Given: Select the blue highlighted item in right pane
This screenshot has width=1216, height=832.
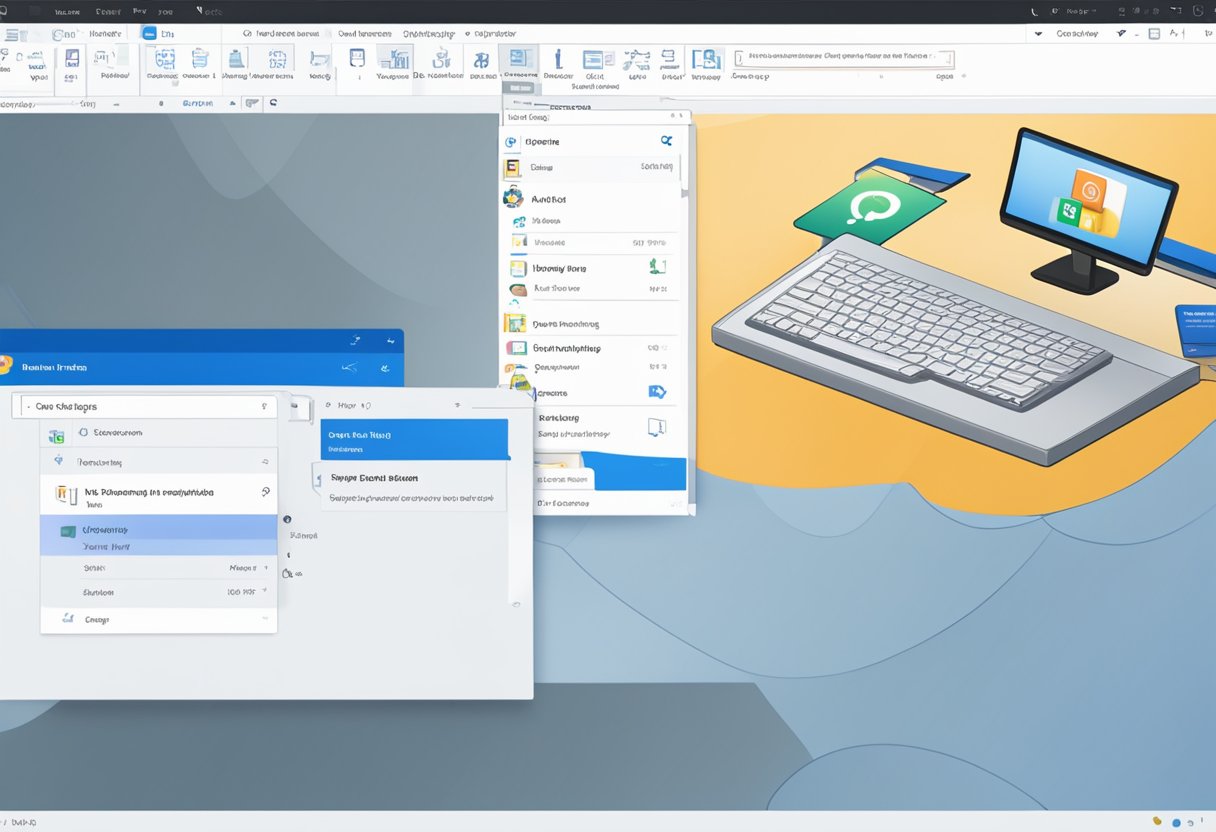Looking at the screenshot, I should 414,440.
